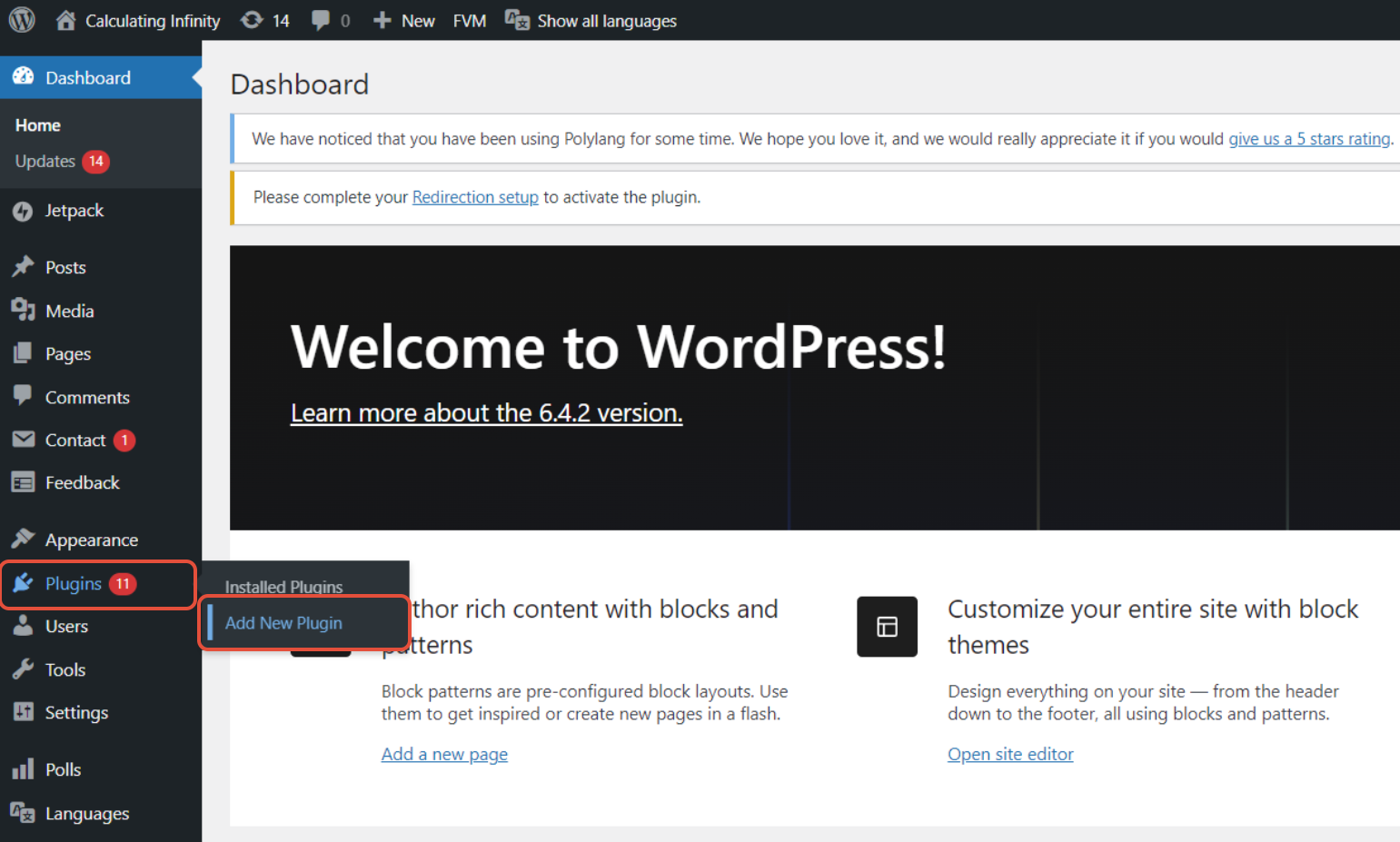Screen dimensions: 1400x842
Task: Click the Settings sliders icon
Action: 23,712
